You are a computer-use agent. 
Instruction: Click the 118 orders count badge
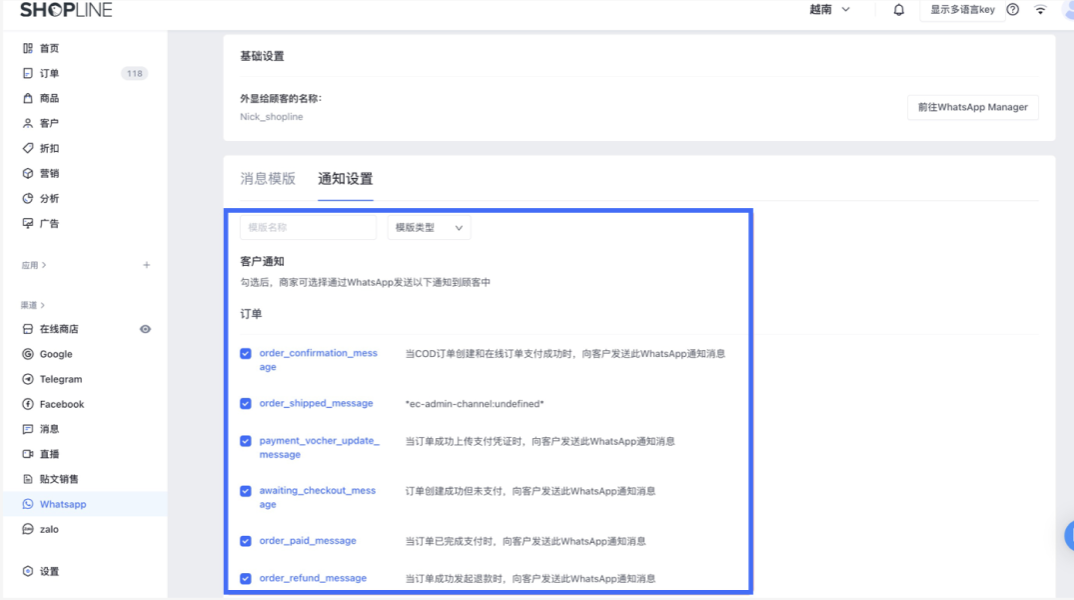pos(134,73)
